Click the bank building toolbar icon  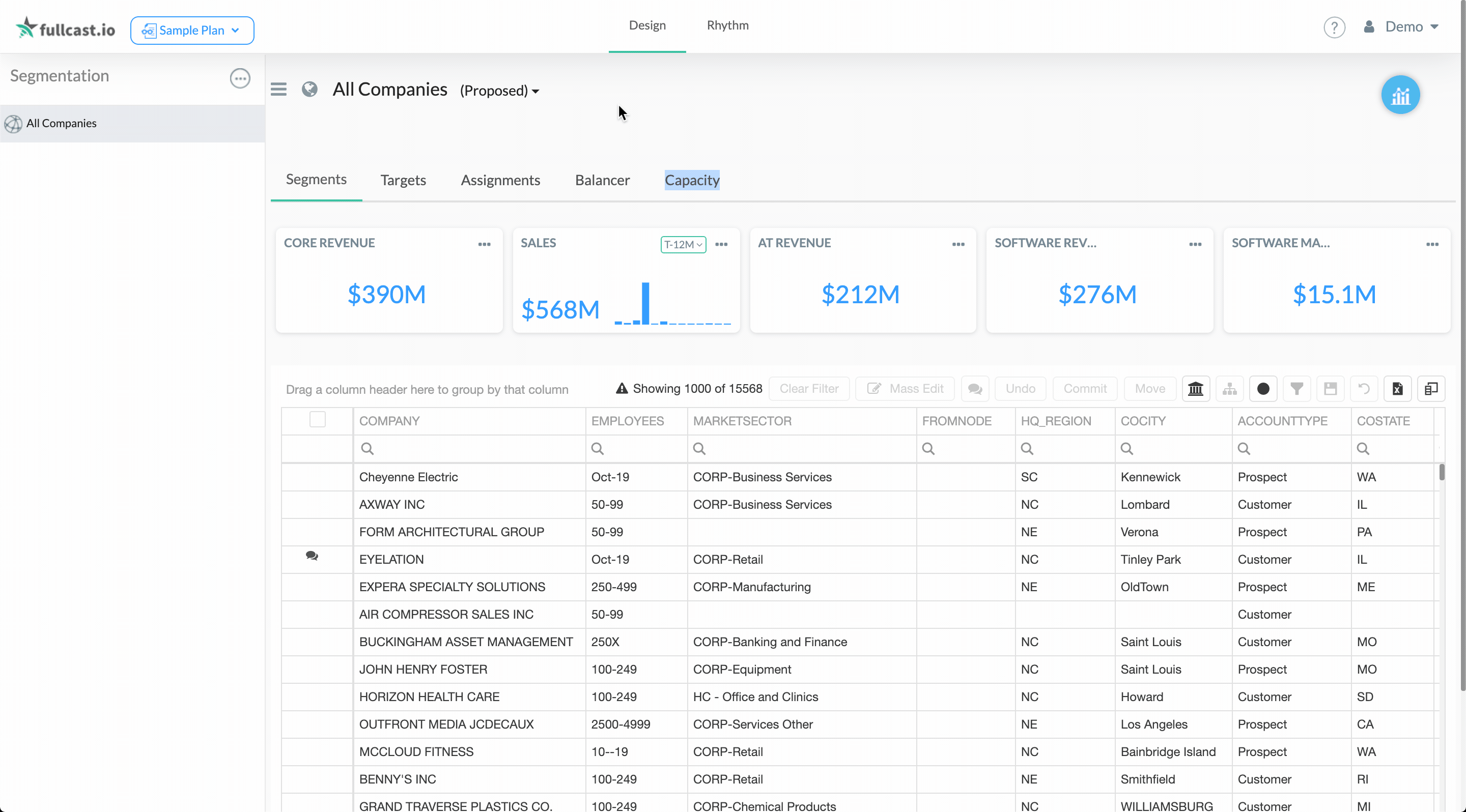point(1196,389)
